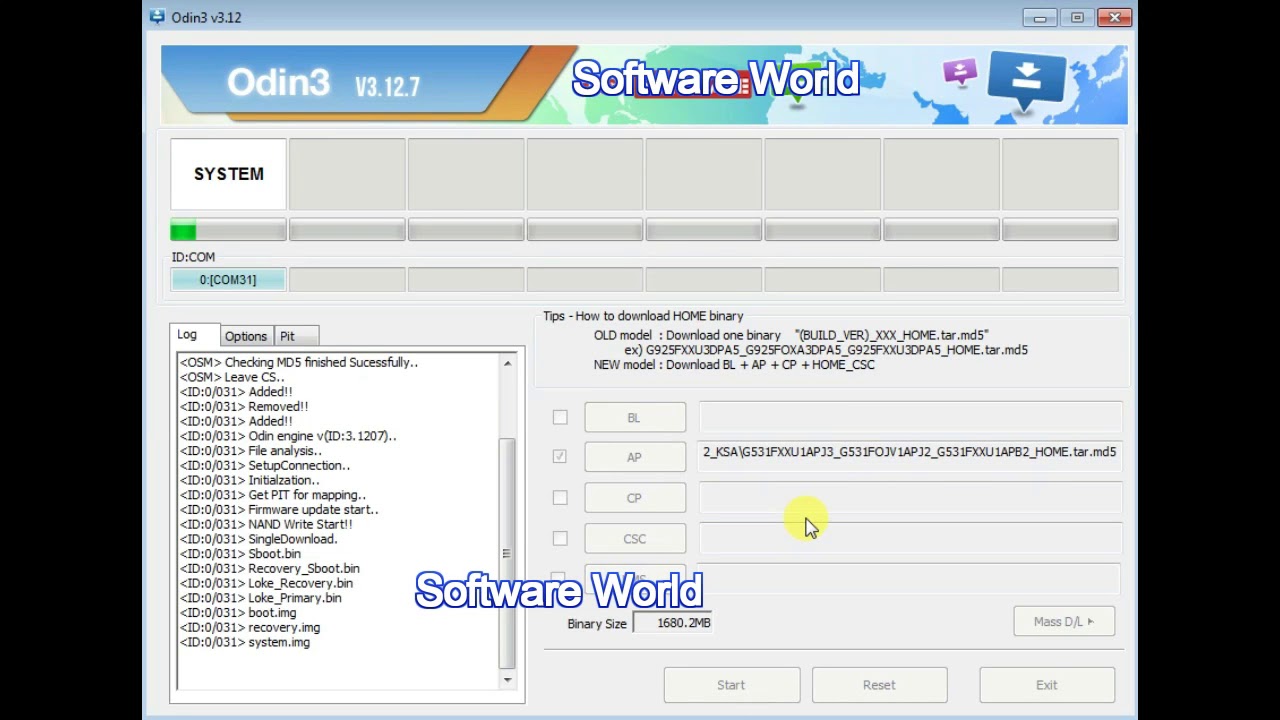Click the 'boot.img' log line

(x=238, y=612)
